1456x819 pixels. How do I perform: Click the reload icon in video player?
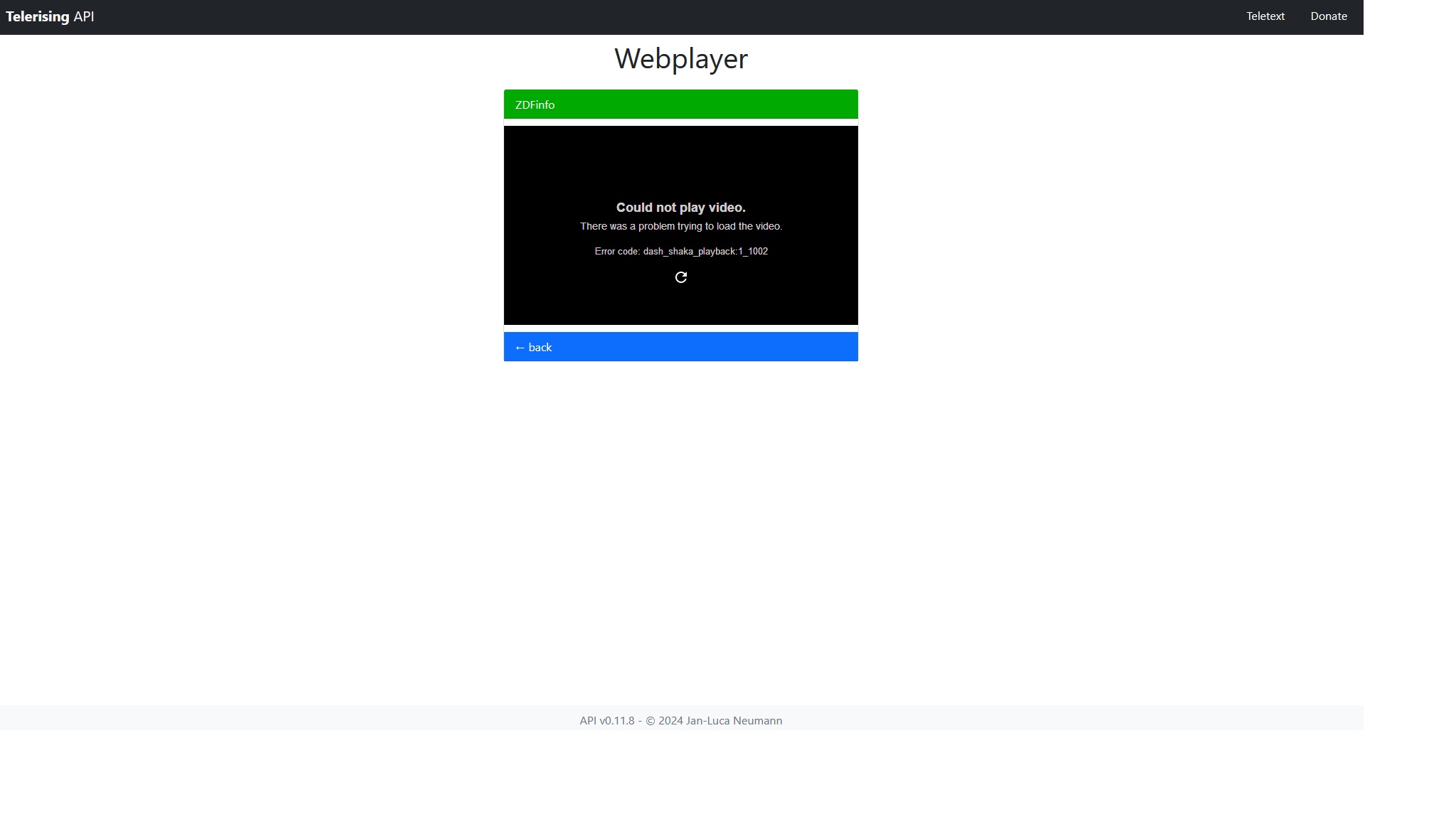(680, 277)
